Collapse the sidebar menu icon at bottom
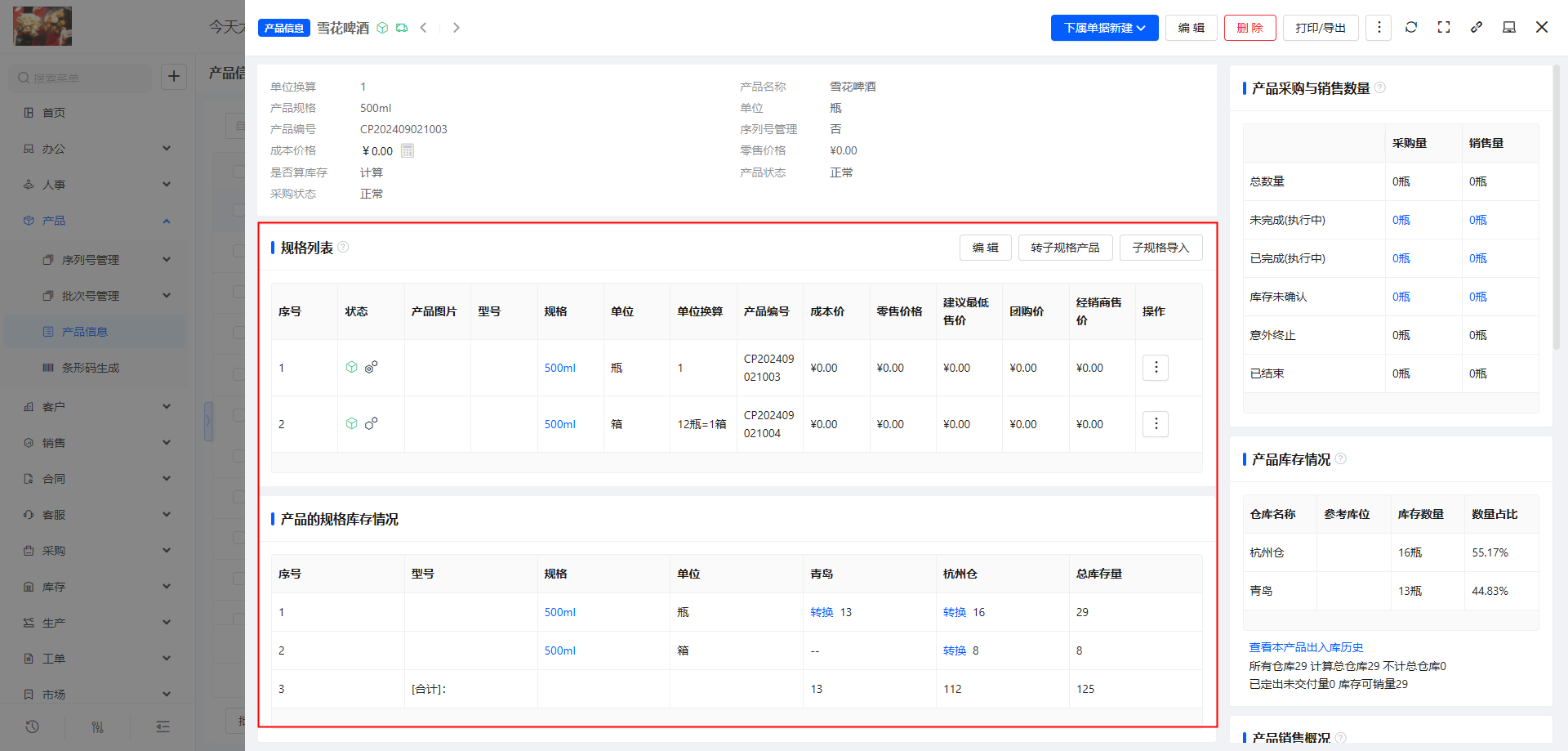1568x751 pixels. [163, 726]
